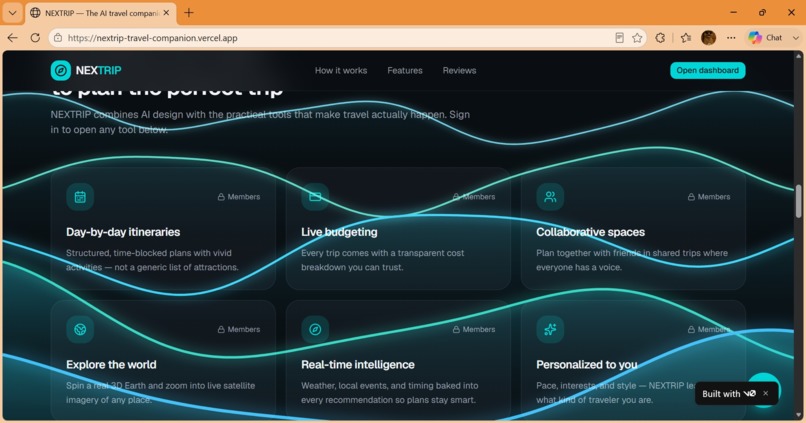Click 'Every trip comes with a transparent cost' text
806x423 pixels.
tap(382, 260)
